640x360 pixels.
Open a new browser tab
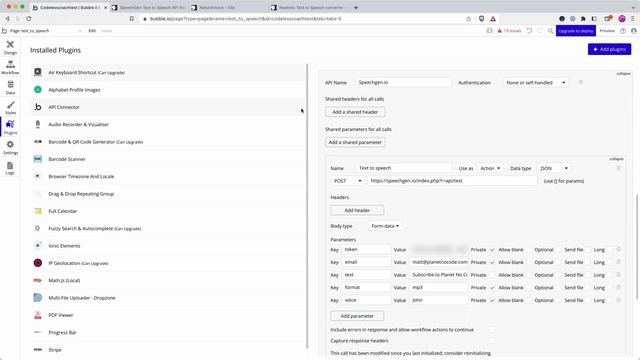click(356, 7)
